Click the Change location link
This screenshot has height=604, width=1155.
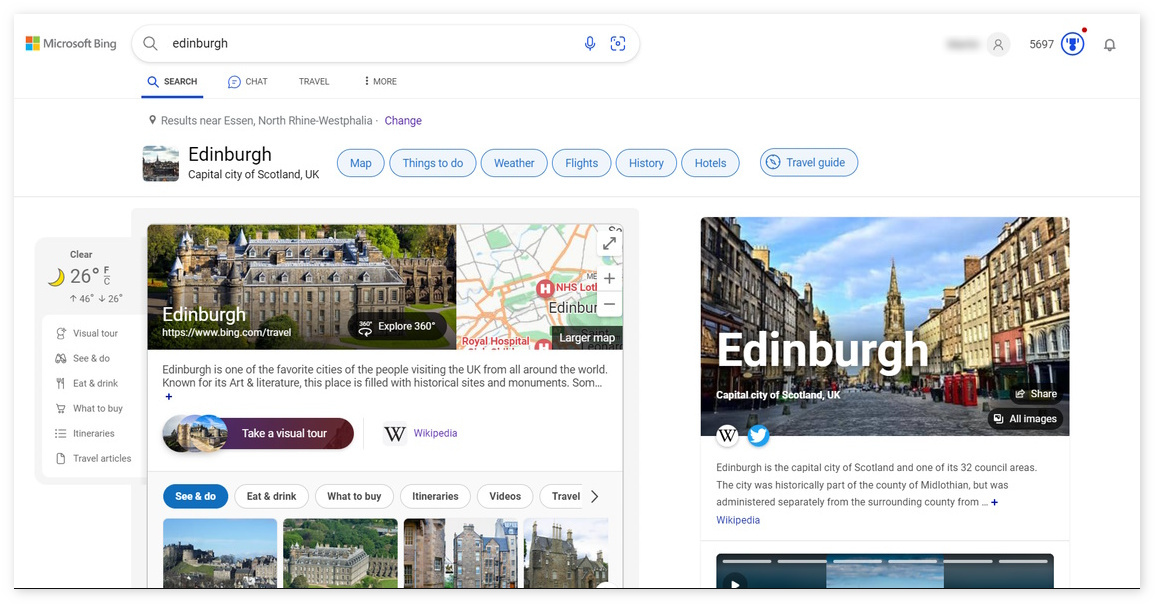click(403, 121)
